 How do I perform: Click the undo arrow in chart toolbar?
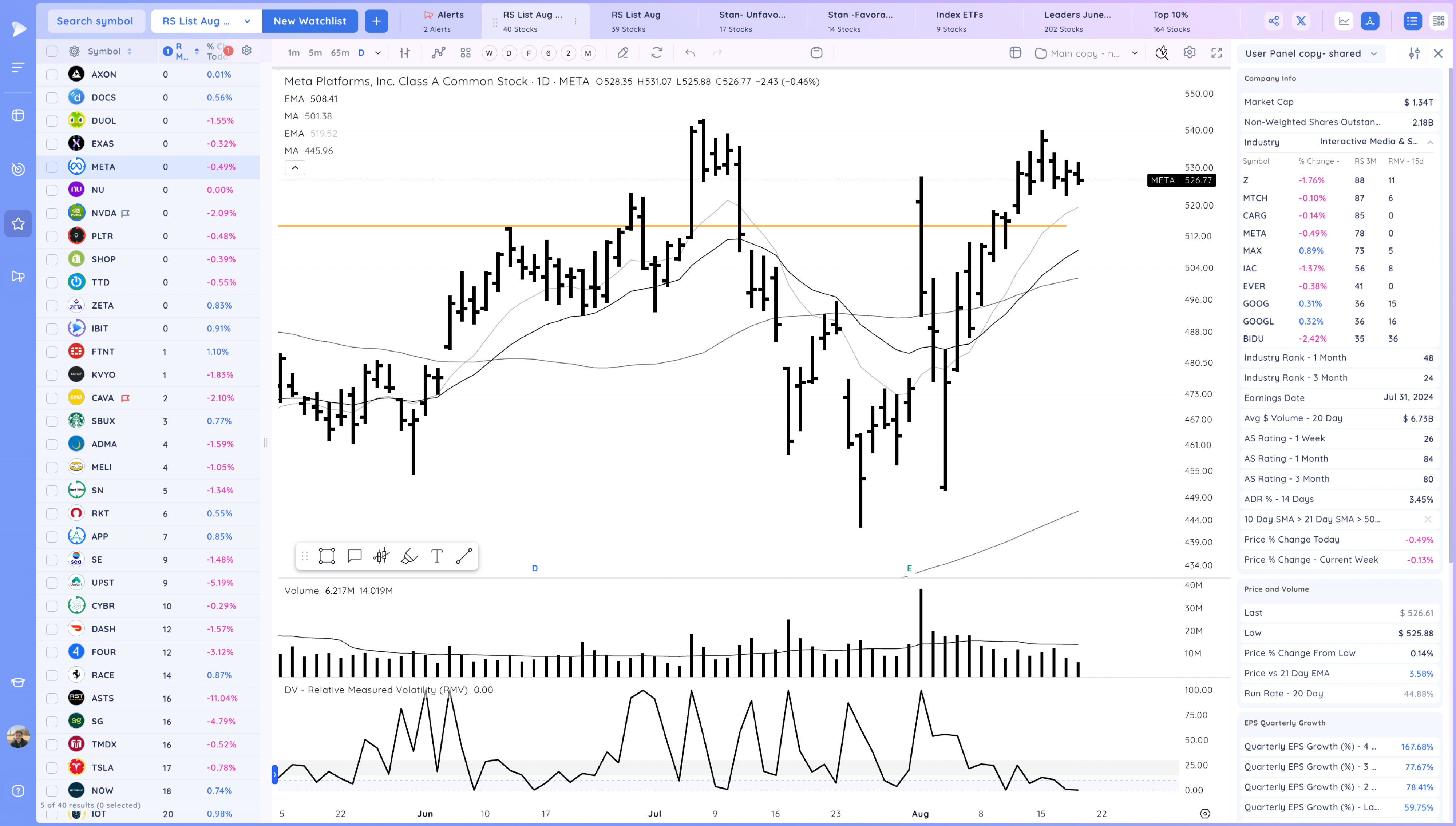coord(690,53)
